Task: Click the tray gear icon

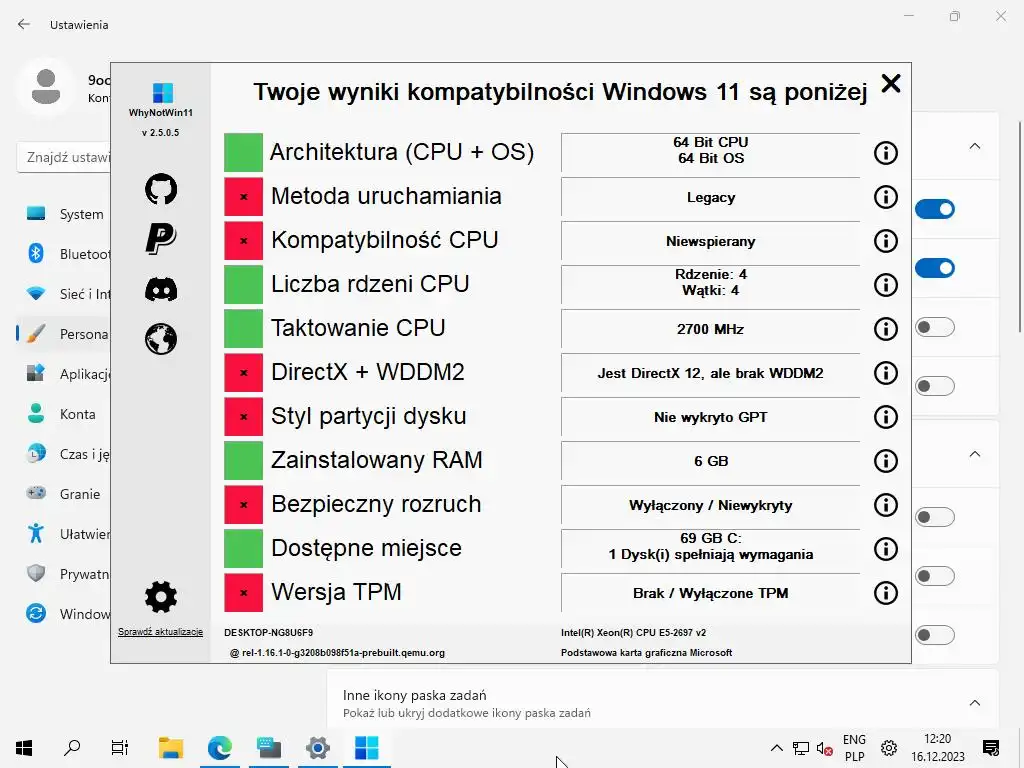Action: point(889,748)
